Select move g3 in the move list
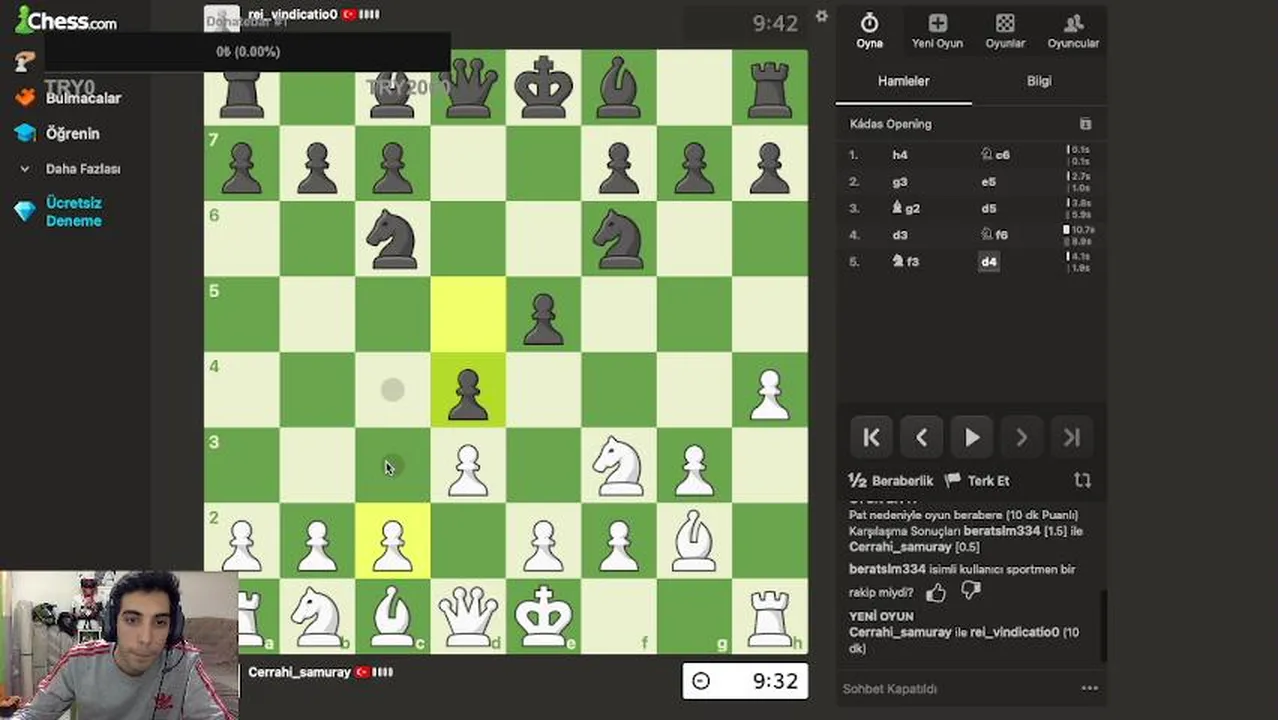The height and width of the screenshot is (720, 1278). point(900,182)
